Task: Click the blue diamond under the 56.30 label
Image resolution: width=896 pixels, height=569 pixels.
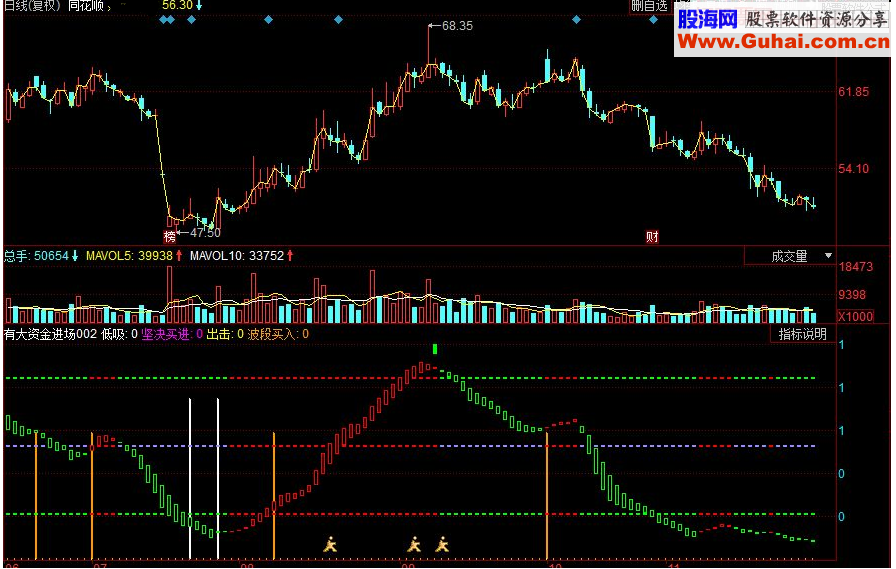Action: pyautogui.click(x=191, y=20)
